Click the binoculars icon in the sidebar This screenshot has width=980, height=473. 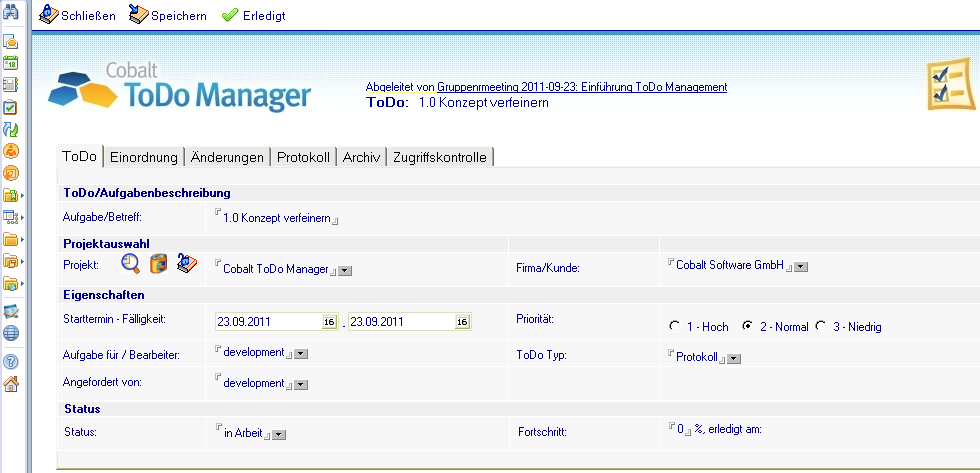point(12,13)
